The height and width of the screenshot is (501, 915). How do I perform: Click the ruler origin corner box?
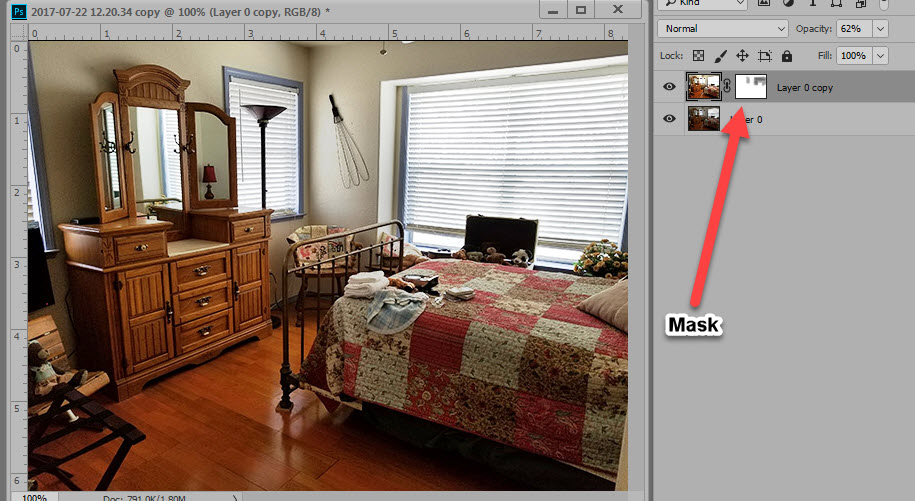[x=19, y=33]
